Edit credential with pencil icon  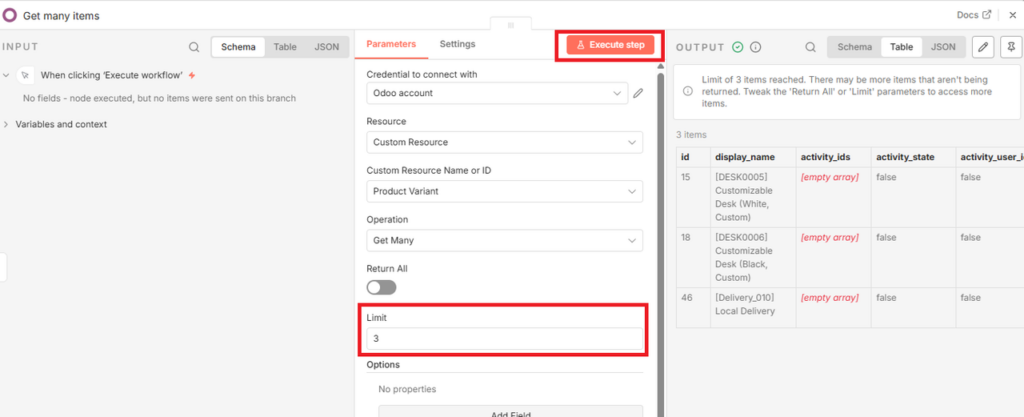click(x=638, y=93)
